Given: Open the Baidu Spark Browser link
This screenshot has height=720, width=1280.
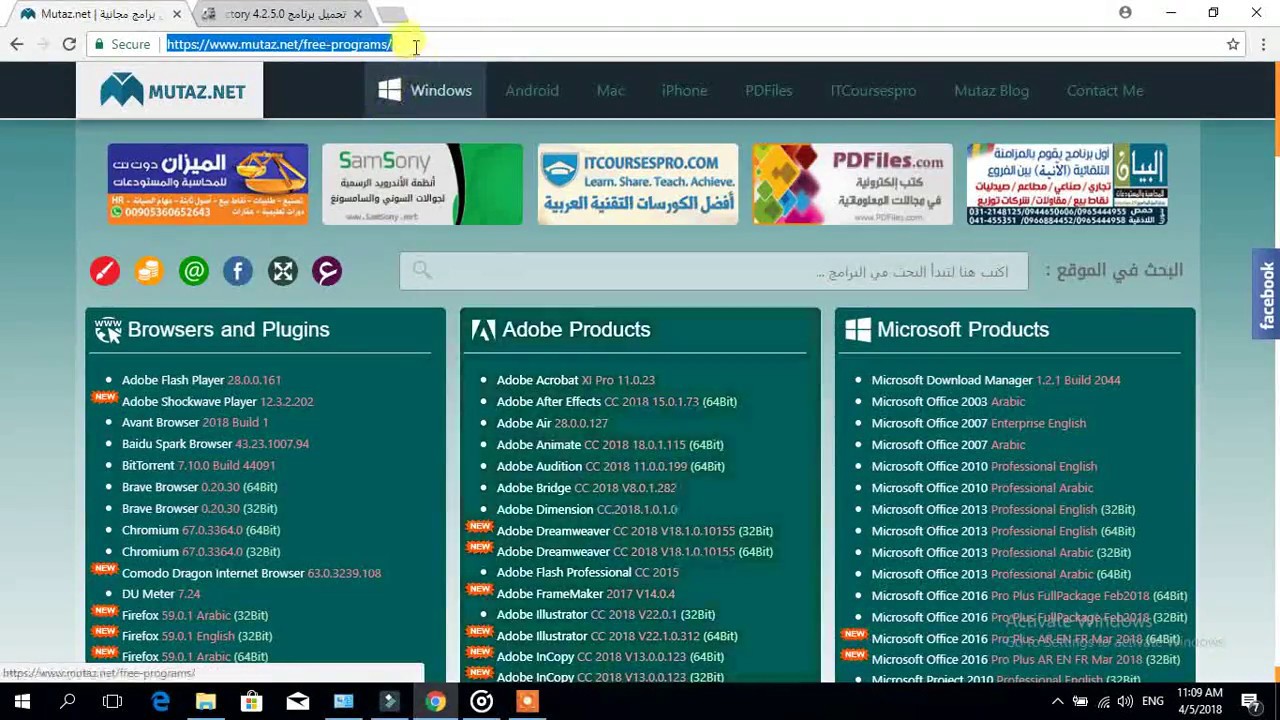Looking at the screenshot, I should pyautogui.click(x=215, y=444).
